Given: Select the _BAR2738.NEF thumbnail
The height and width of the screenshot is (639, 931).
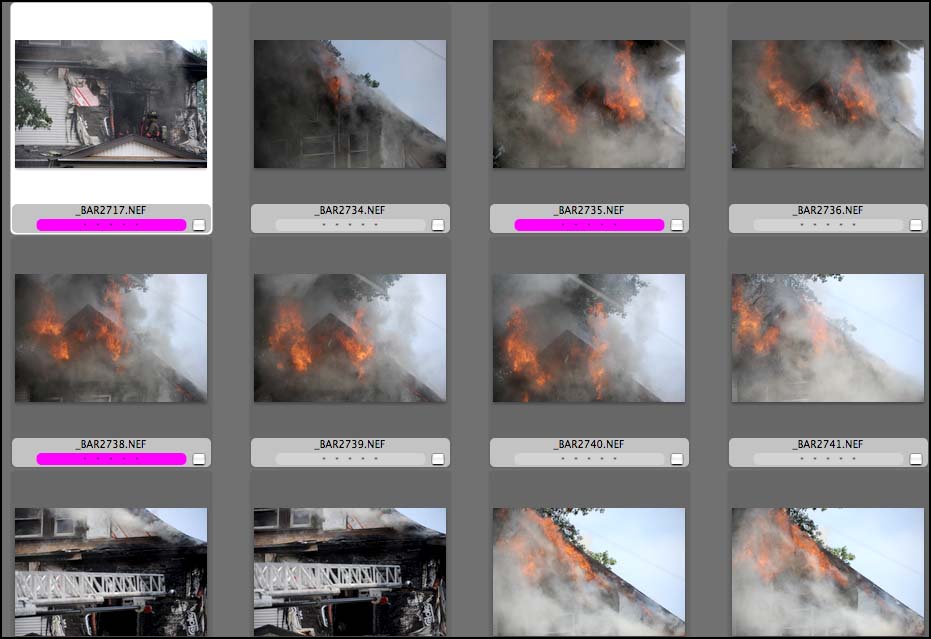Looking at the screenshot, I should (111, 338).
